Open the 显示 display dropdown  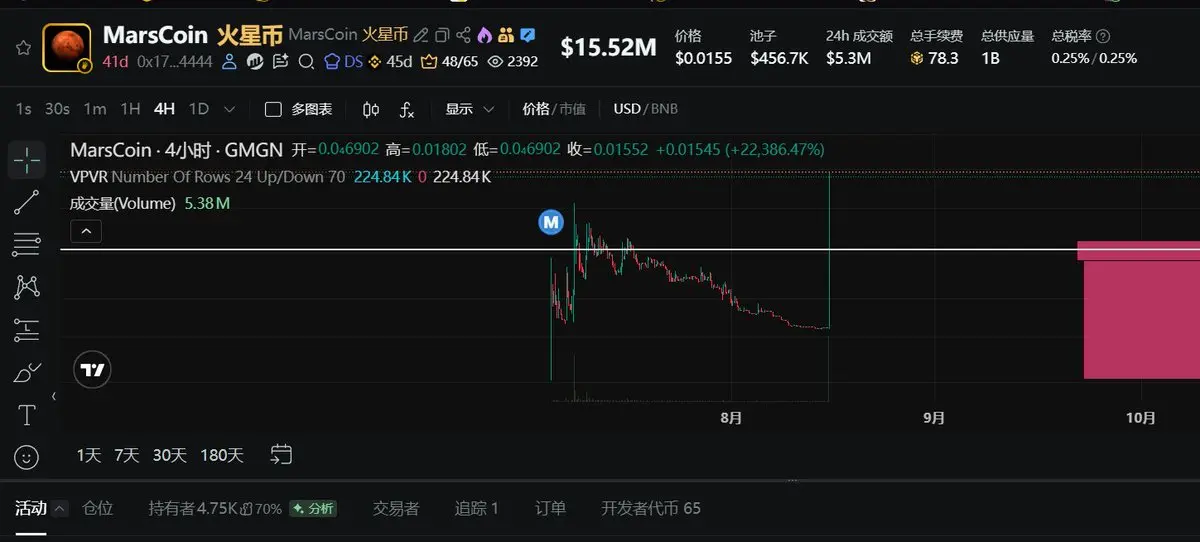click(470, 109)
